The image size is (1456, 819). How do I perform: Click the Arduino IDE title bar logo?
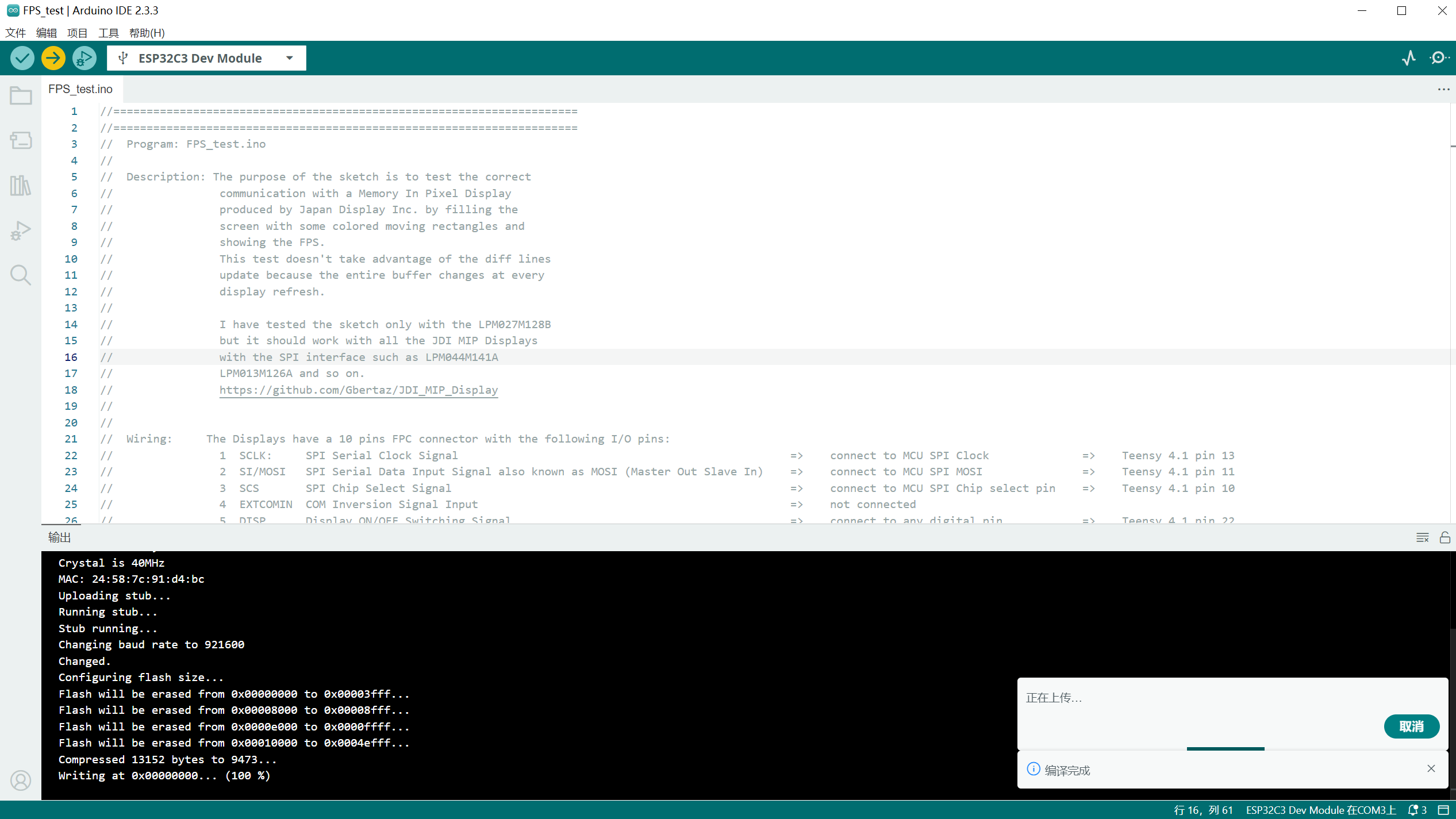[13, 10]
